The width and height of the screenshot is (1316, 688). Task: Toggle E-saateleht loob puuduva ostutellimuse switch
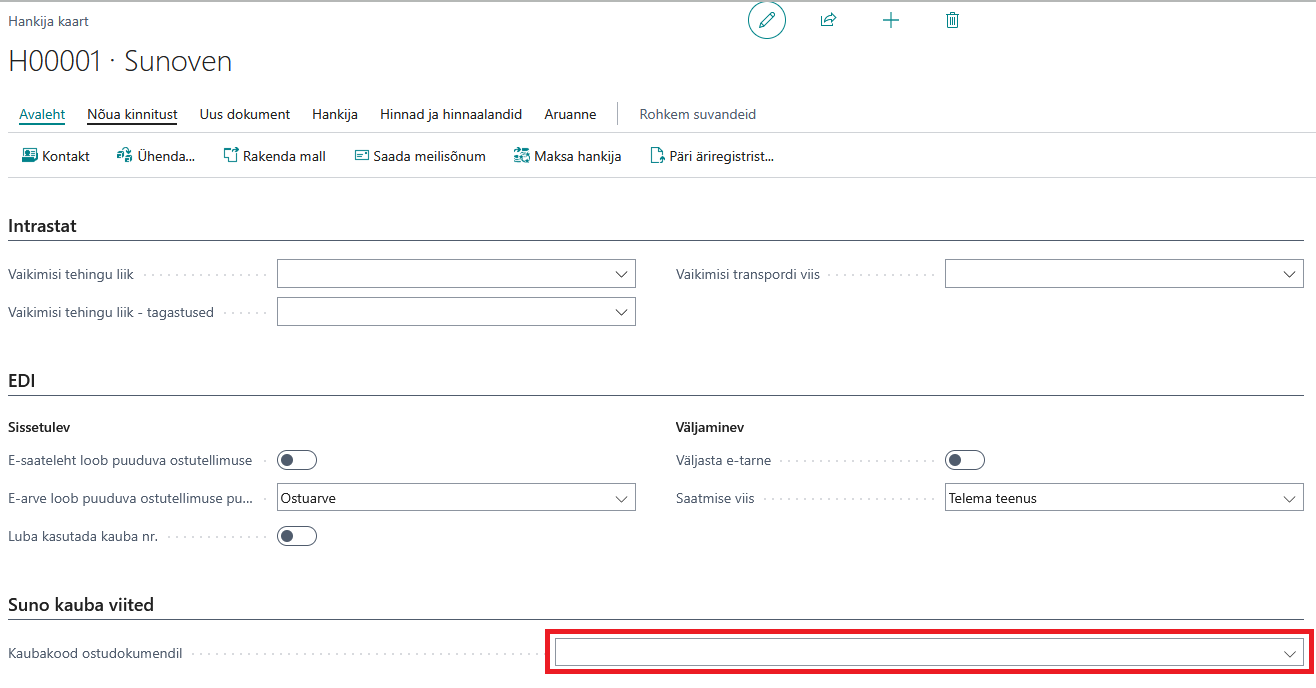click(297, 460)
